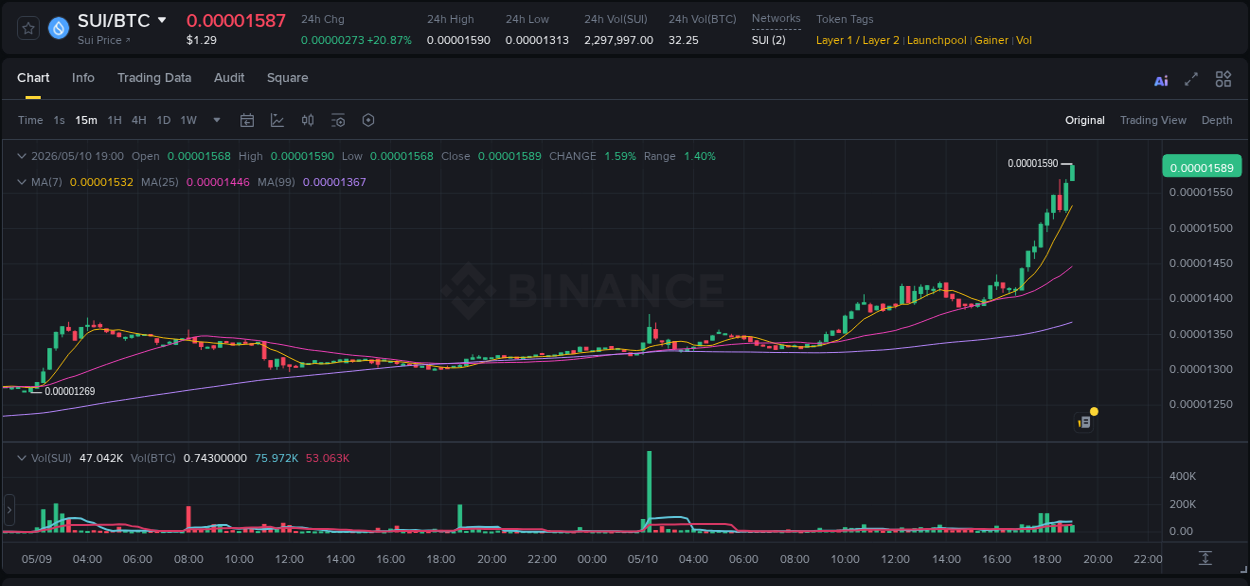The image size is (1250, 586).
Task: Expand more time intervals dropdown
Action: (217, 120)
